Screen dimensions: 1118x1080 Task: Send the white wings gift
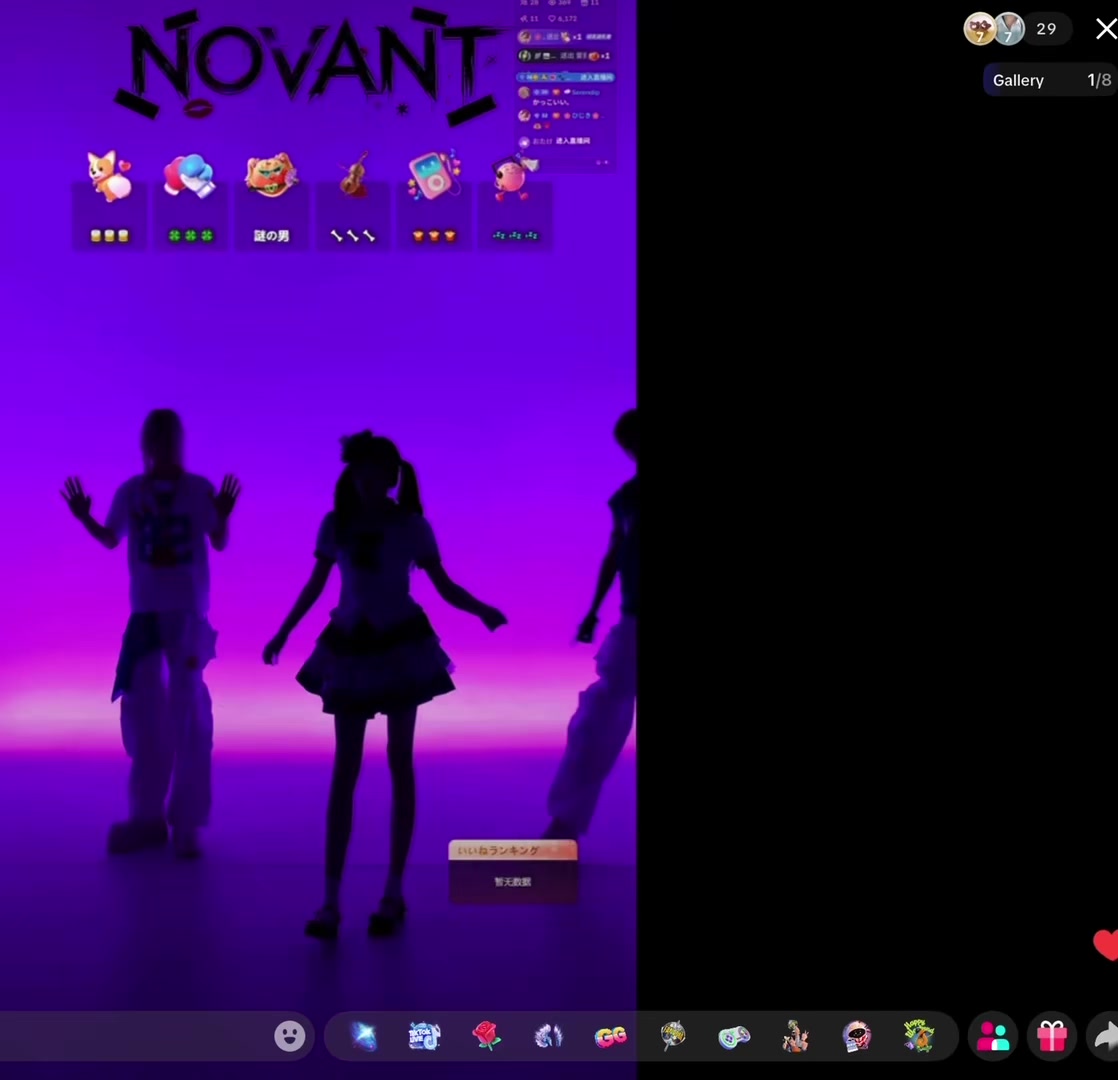(548, 1036)
